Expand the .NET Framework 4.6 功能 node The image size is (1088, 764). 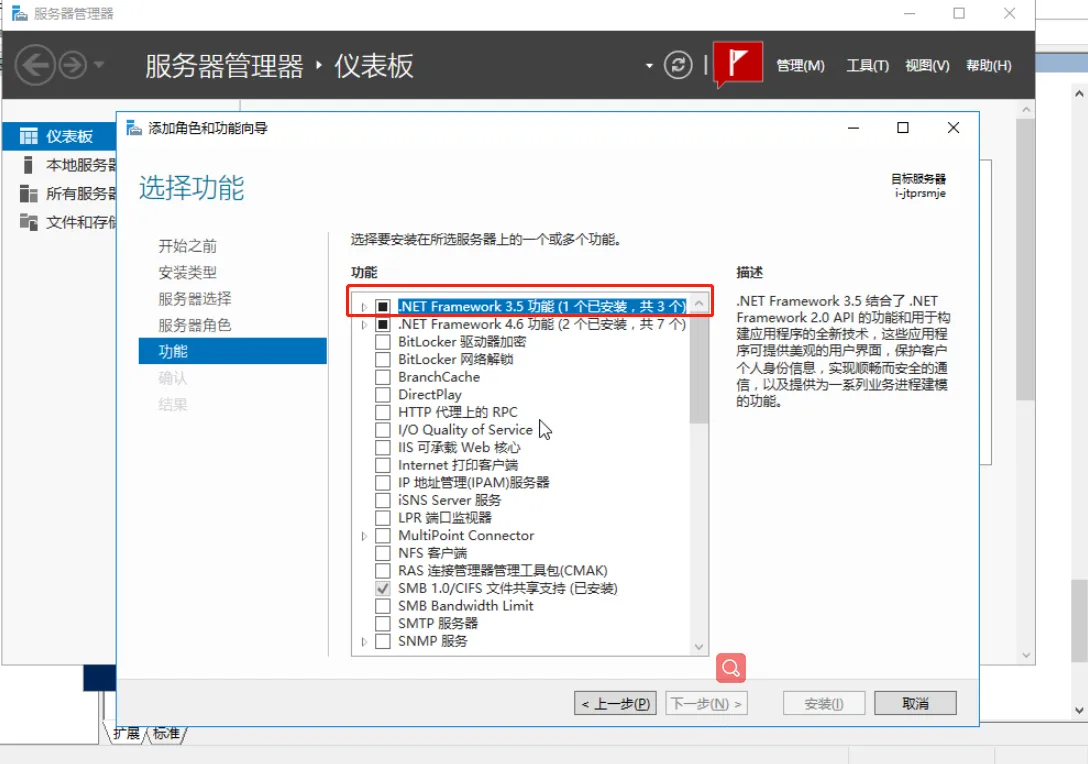[363, 324]
